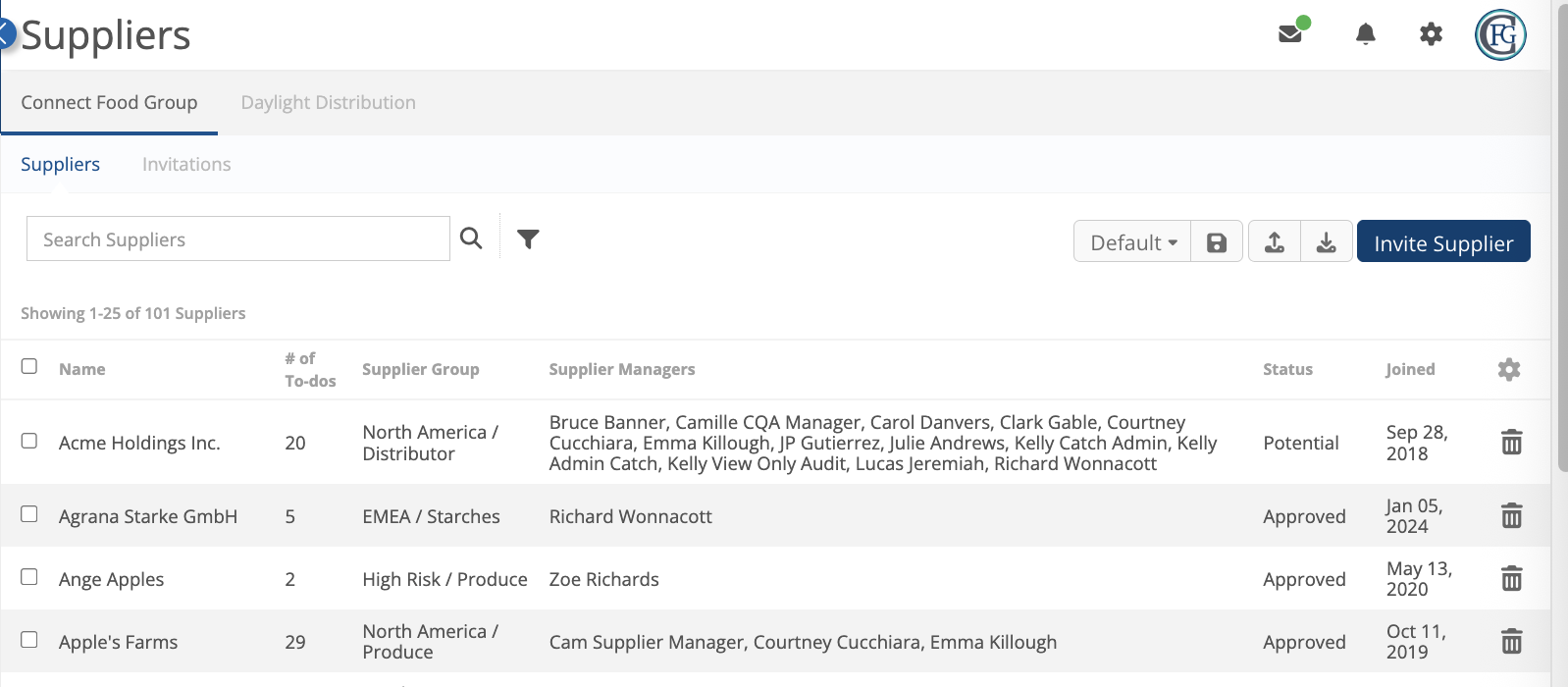
Task: Open the notifications bell
Action: (x=1365, y=34)
